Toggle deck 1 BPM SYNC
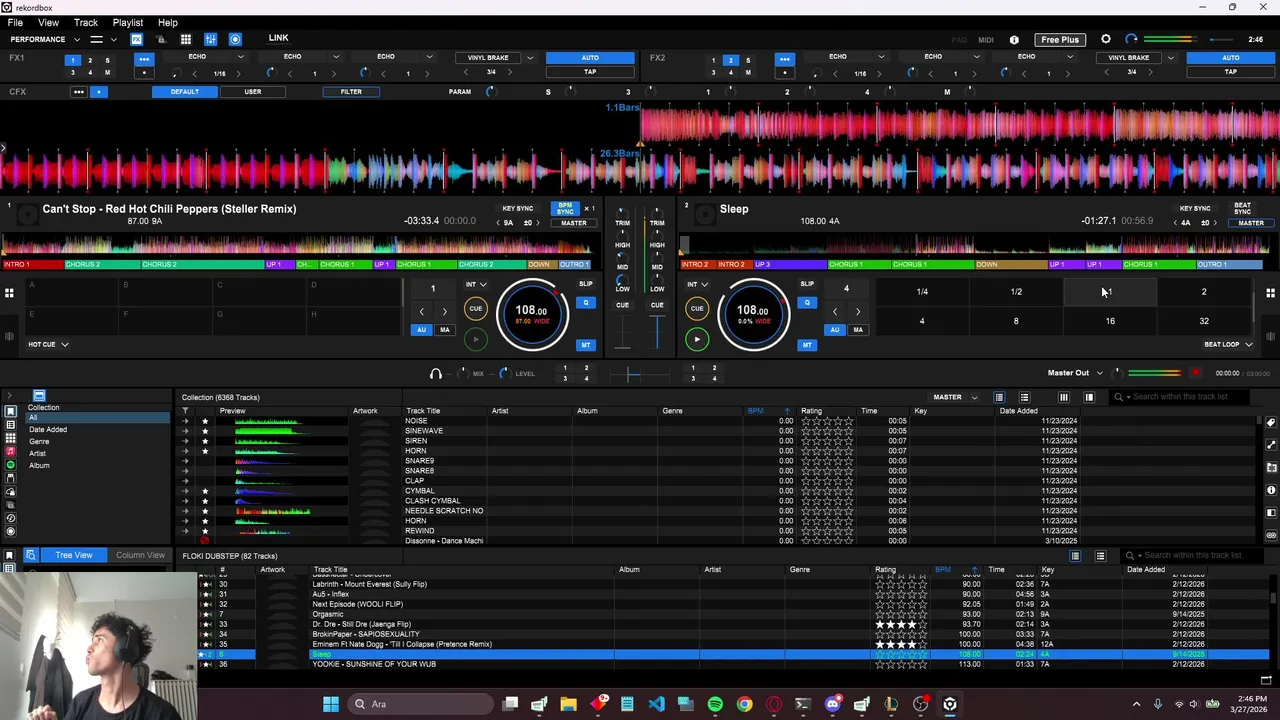This screenshot has width=1280, height=720. (x=565, y=209)
